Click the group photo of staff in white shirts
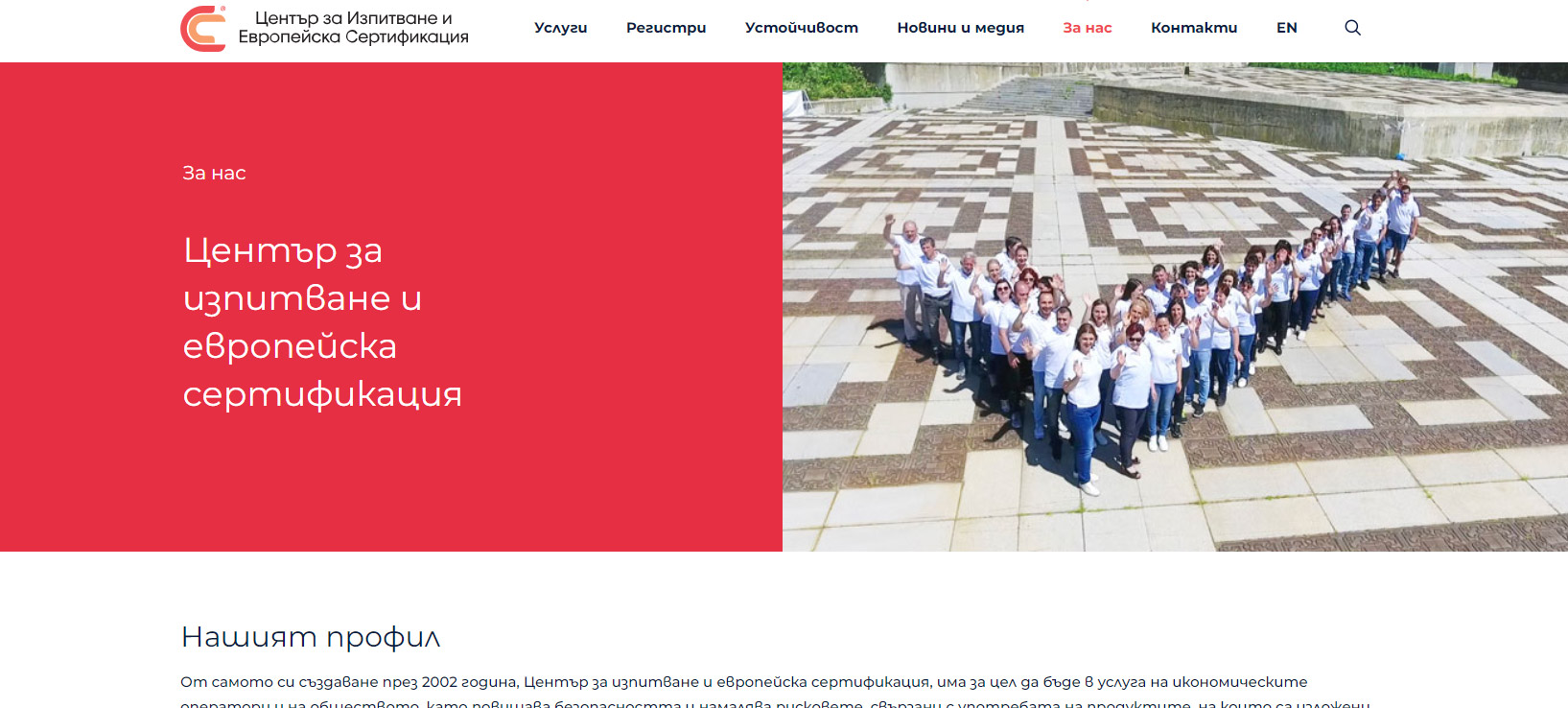Viewport: 1568px width, 708px height. [1175, 307]
